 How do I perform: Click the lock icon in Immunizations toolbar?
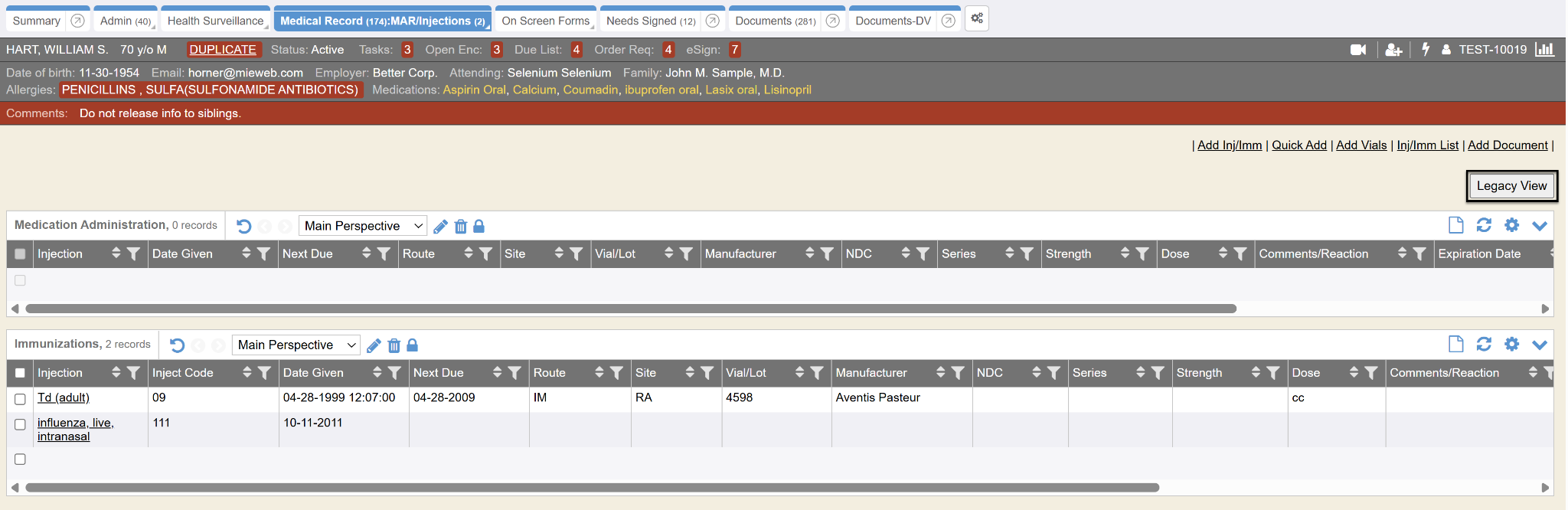click(x=412, y=345)
